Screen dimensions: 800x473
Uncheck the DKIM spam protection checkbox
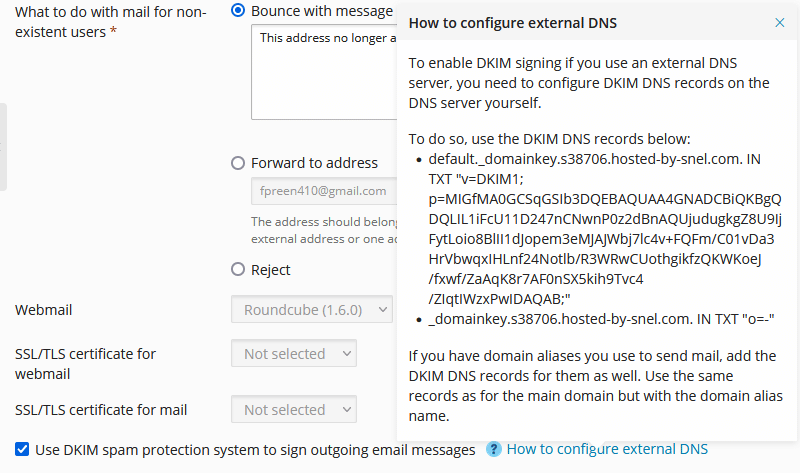tap(22, 449)
